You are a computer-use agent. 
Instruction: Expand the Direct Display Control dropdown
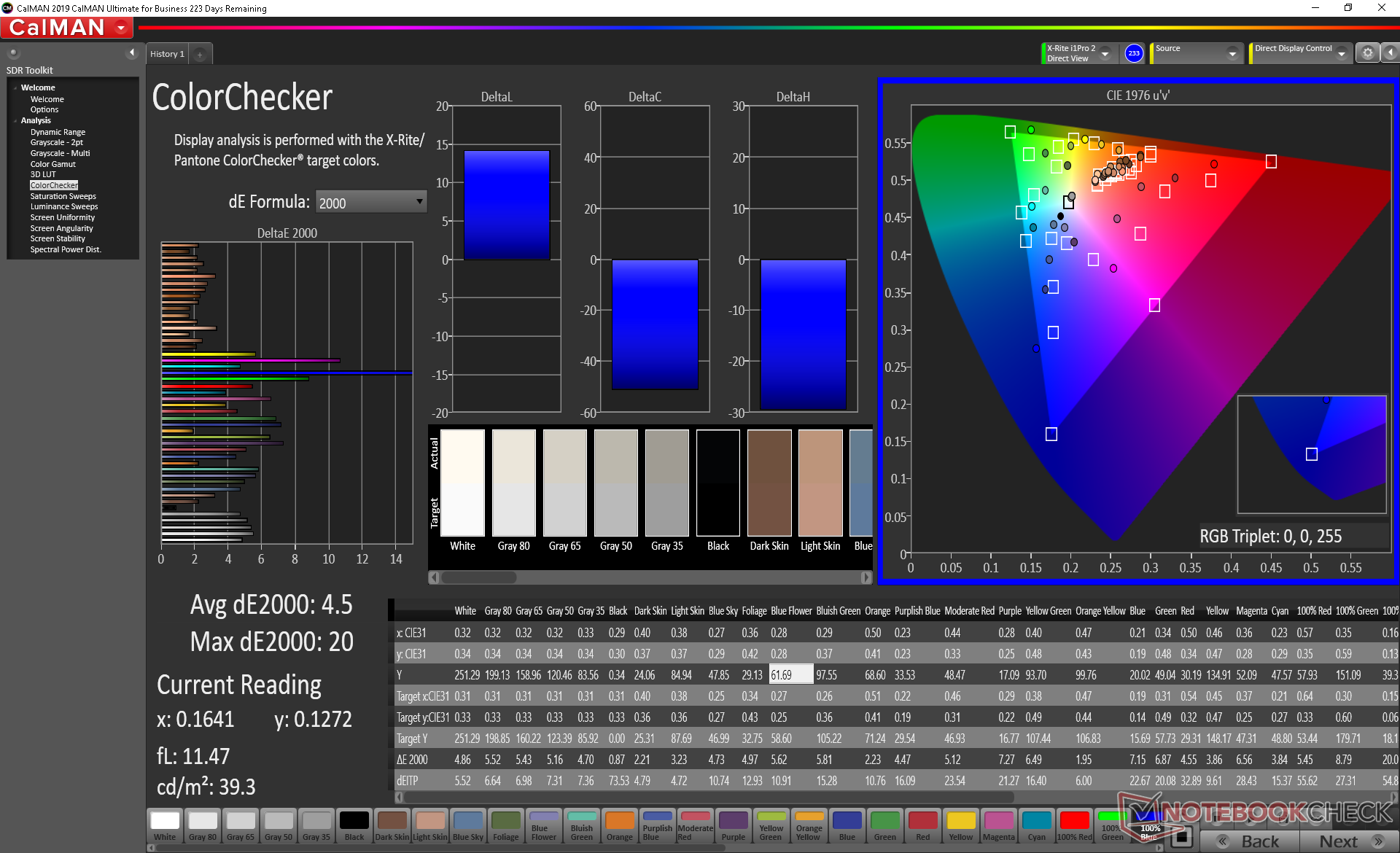(1342, 54)
